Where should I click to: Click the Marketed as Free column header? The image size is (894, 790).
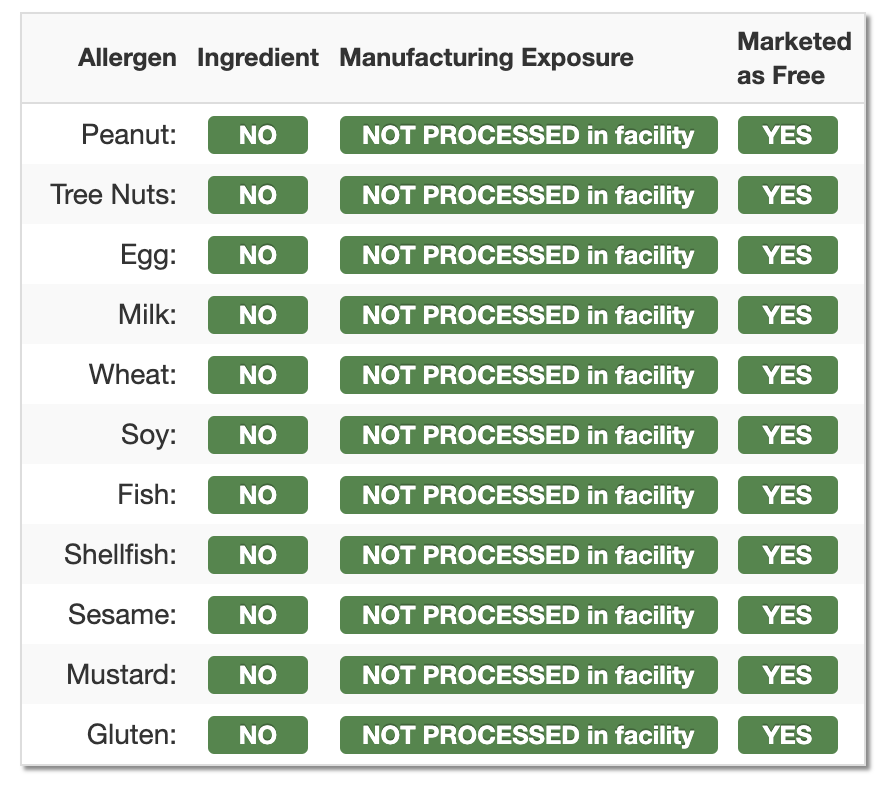point(794,58)
